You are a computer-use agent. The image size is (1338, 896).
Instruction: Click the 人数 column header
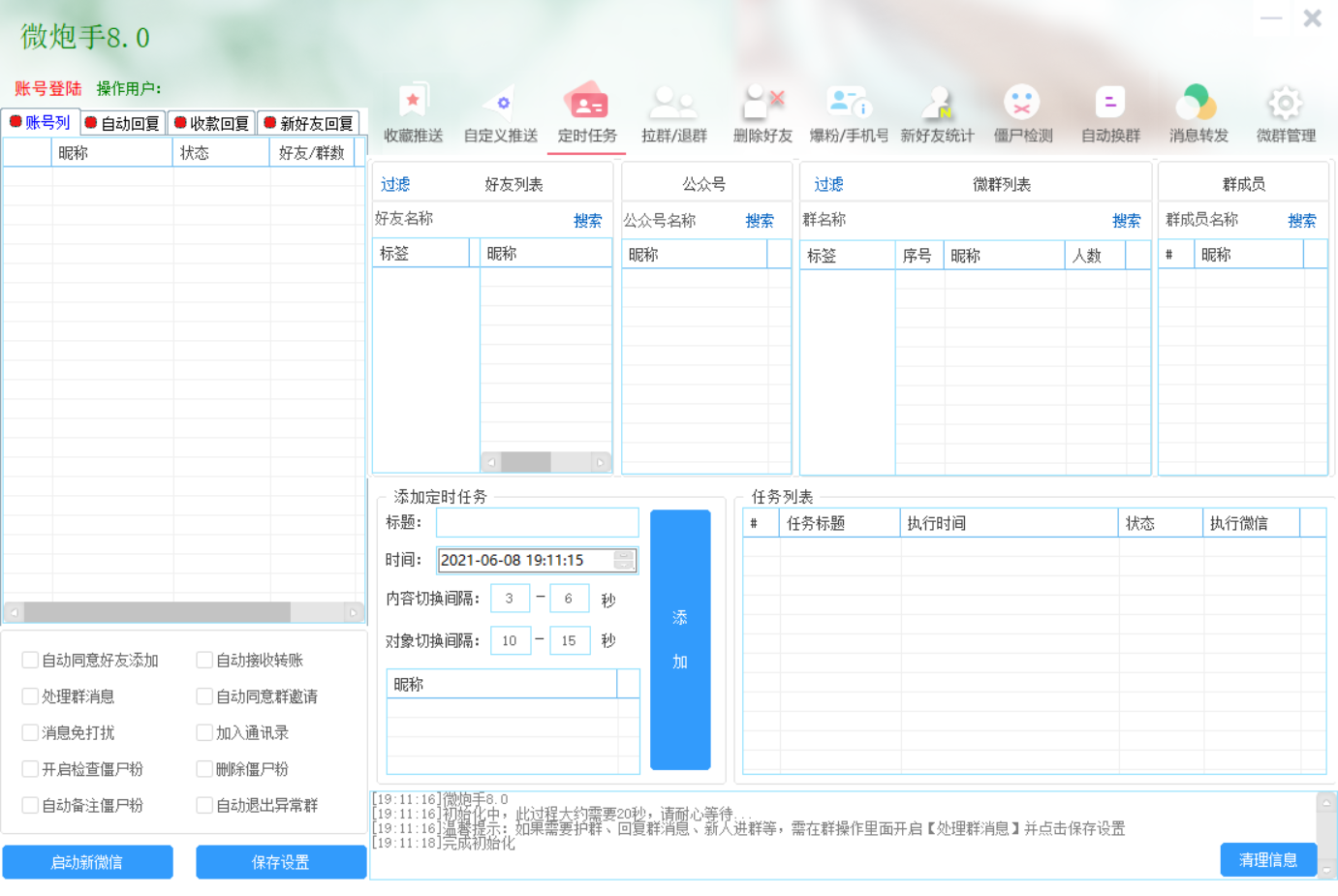(1095, 256)
